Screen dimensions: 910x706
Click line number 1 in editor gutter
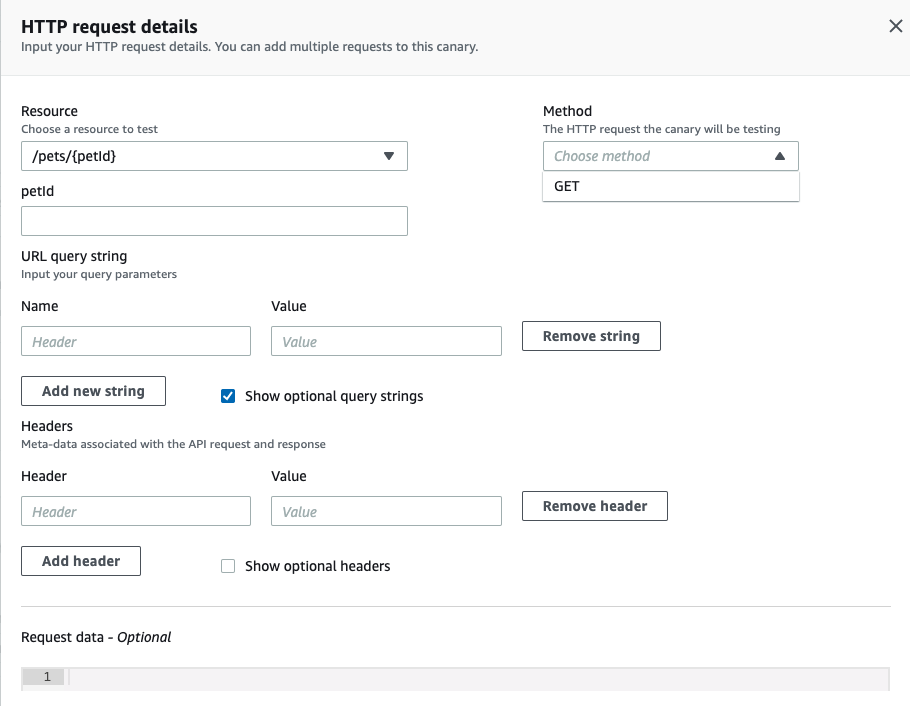coord(46,677)
